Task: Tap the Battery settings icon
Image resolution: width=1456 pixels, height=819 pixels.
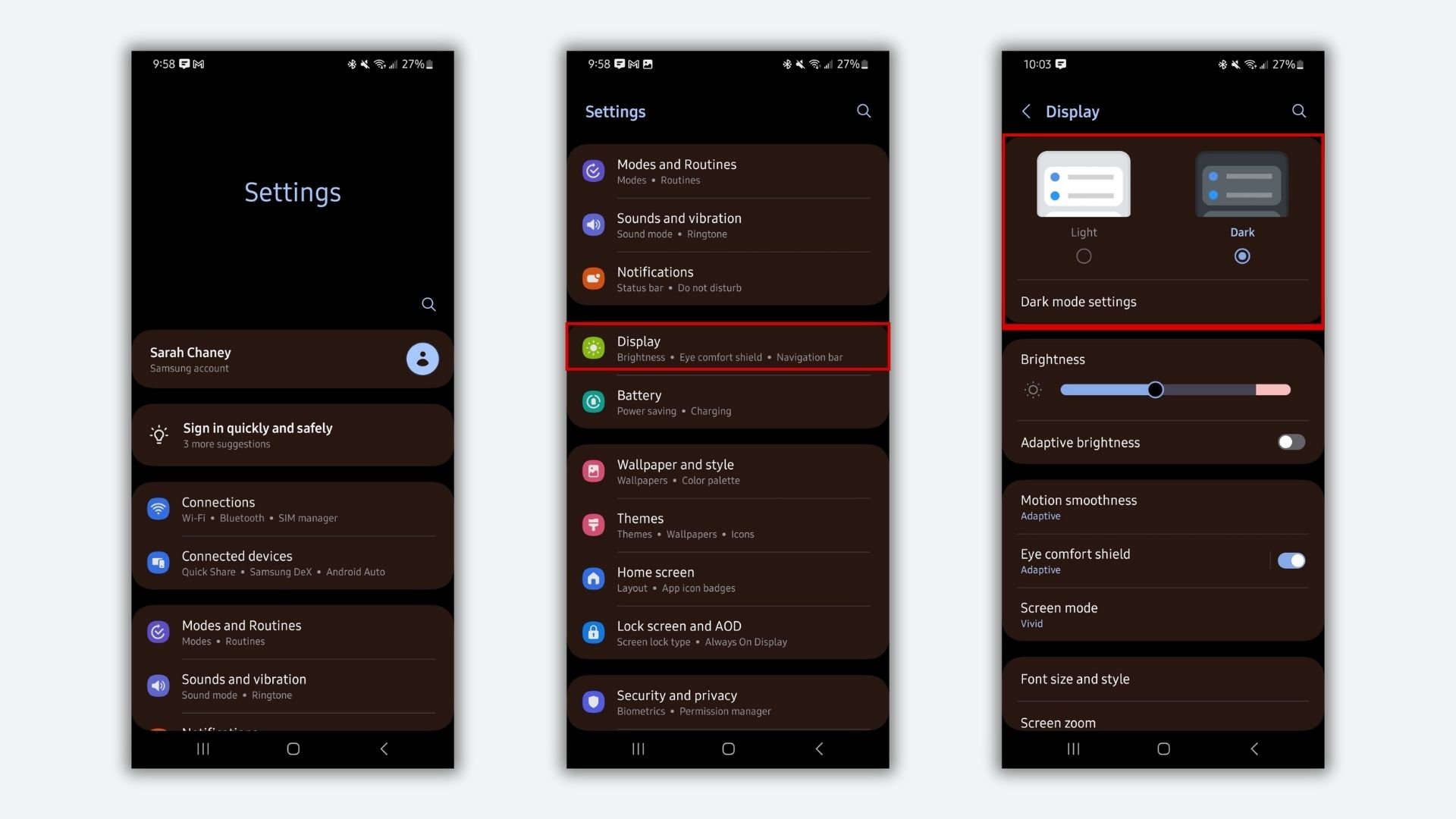Action: coord(591,401)
